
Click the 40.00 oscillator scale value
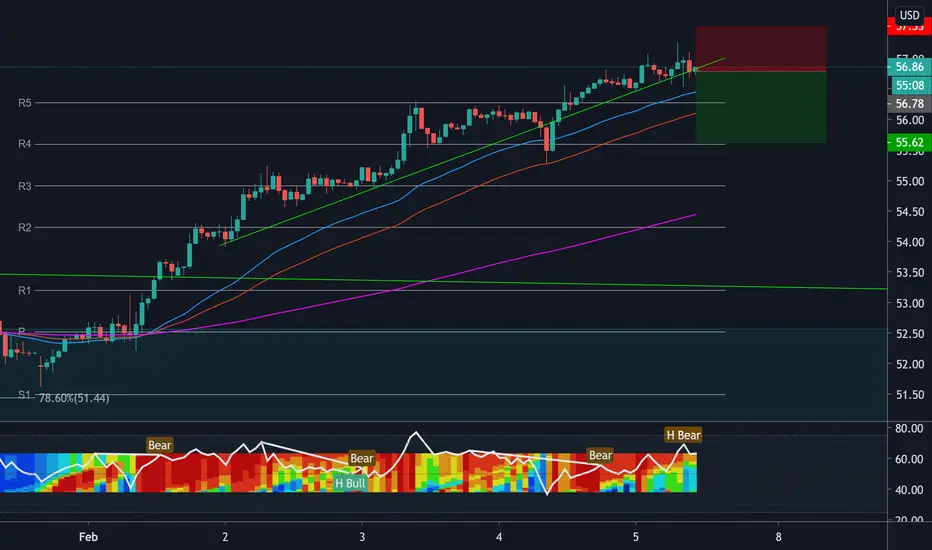(x=909, y=490)
